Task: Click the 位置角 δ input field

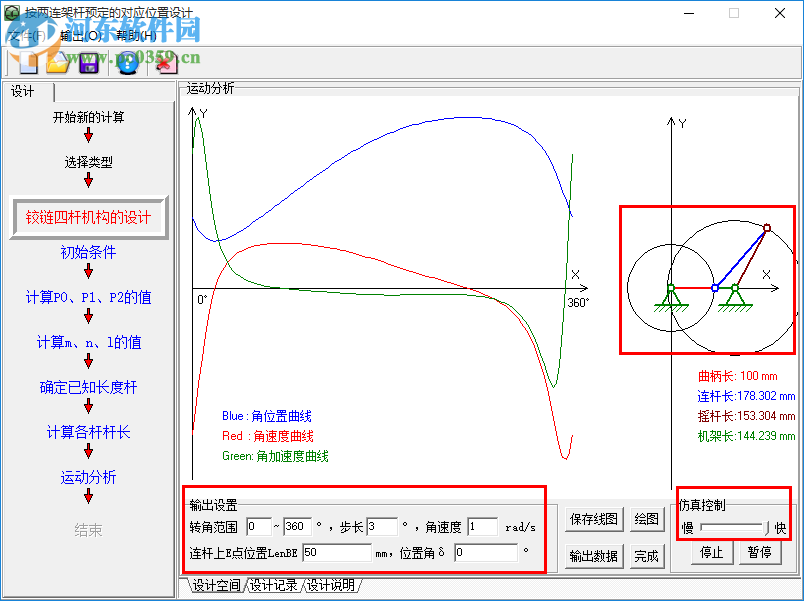Action: [x=486, y=552]
